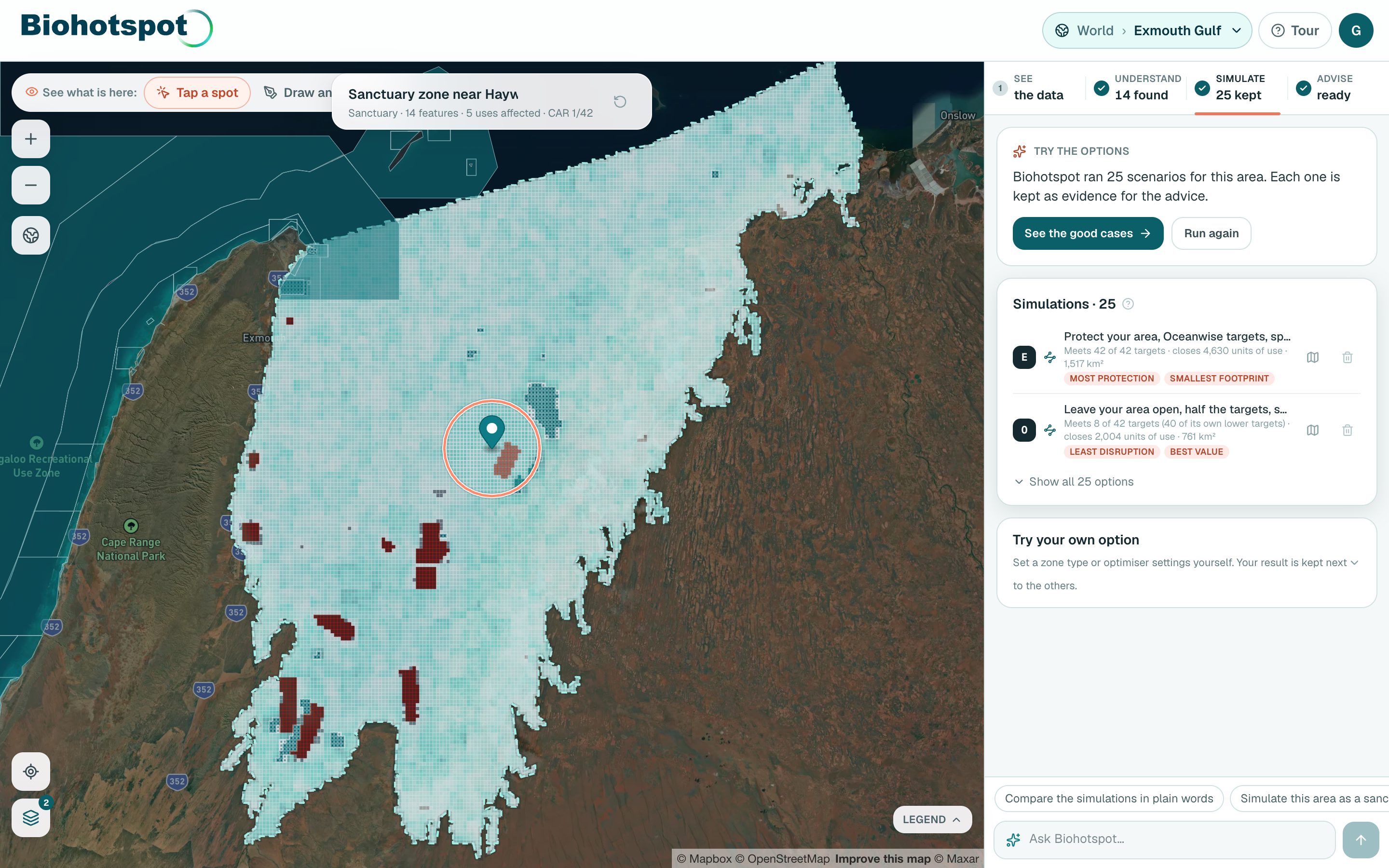Click the help icon beside Simulations 25
The width and height of the screenshot is (1389, 868).
1128,304
